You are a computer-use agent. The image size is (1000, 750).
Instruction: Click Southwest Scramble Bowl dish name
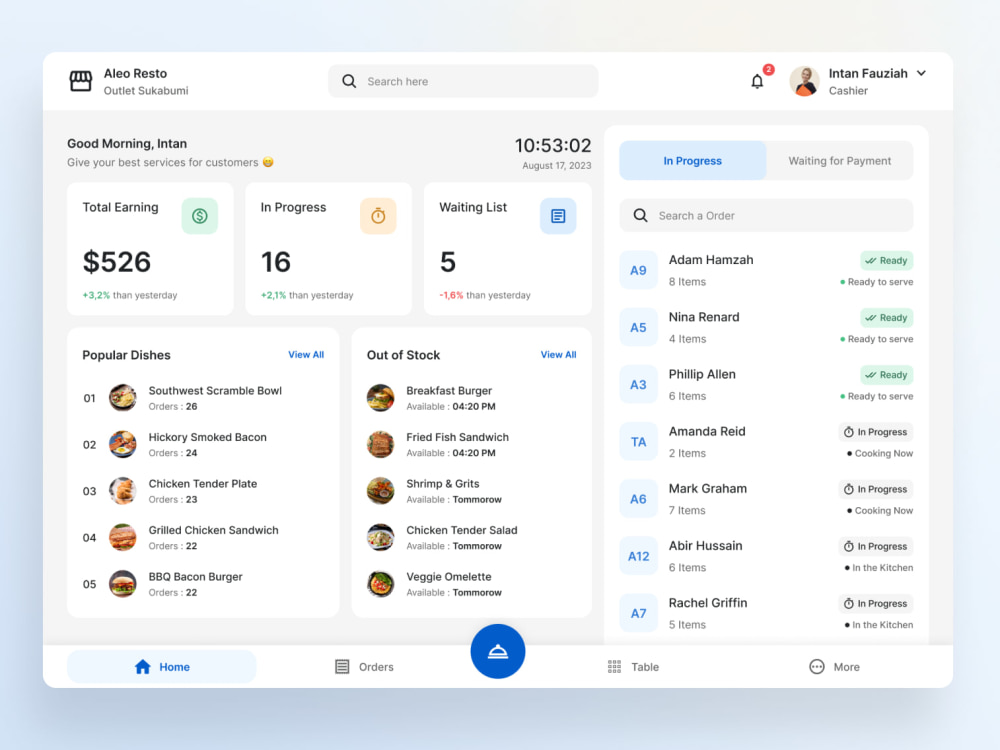[215, 390]
